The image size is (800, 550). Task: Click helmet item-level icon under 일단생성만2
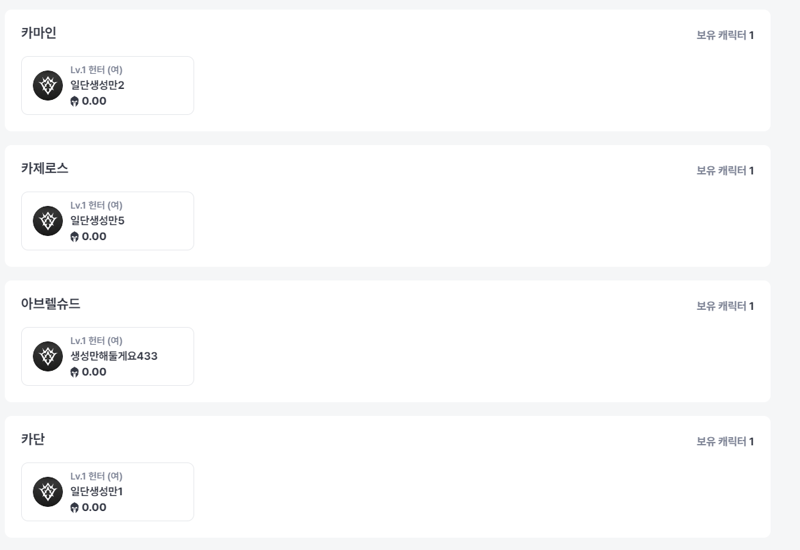pos(74,101)
